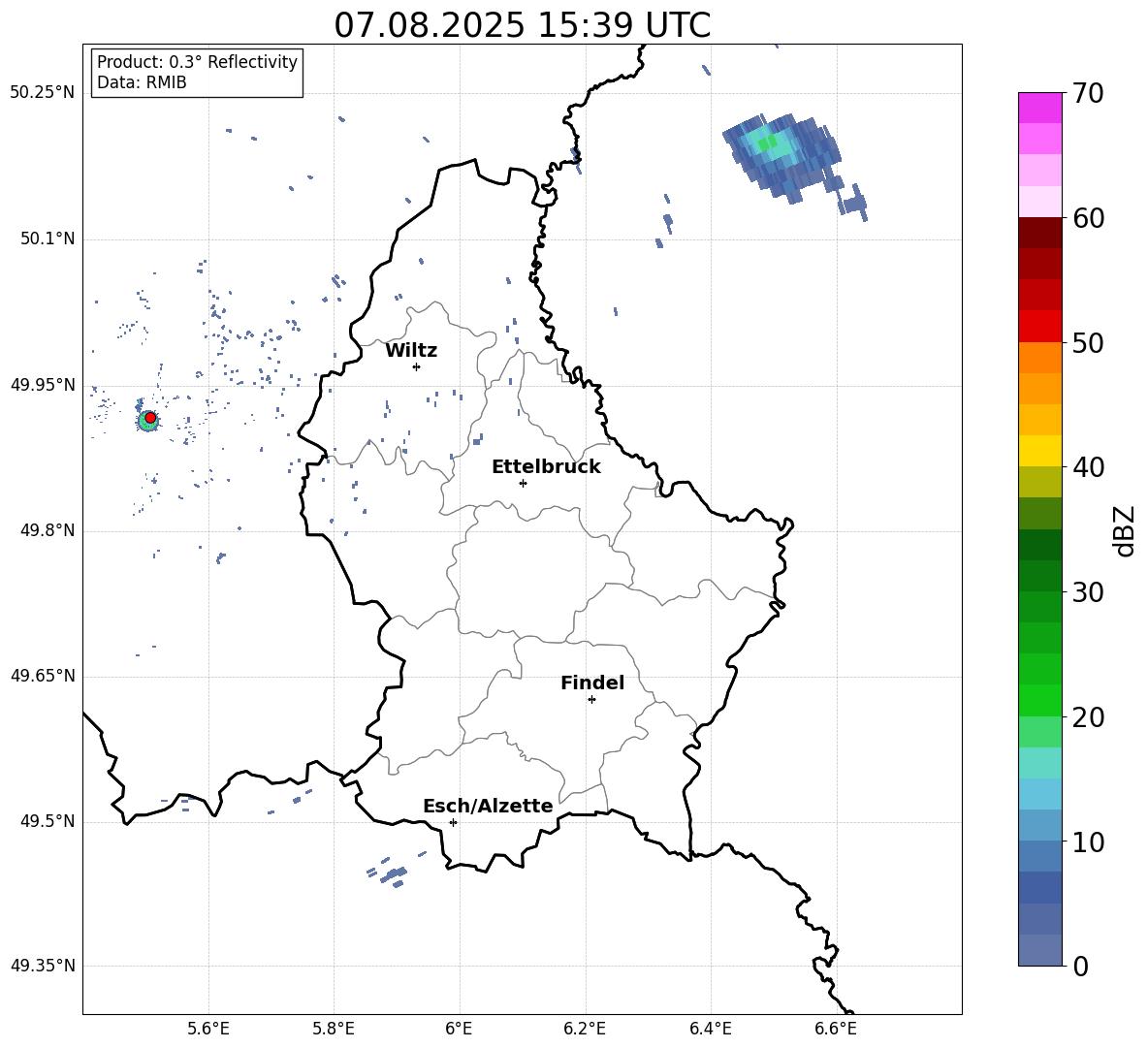Click the 50.25°N latitude label
Image resolution: width=1148 pixels, height=1048 pixels.
(x=42, y=93)
